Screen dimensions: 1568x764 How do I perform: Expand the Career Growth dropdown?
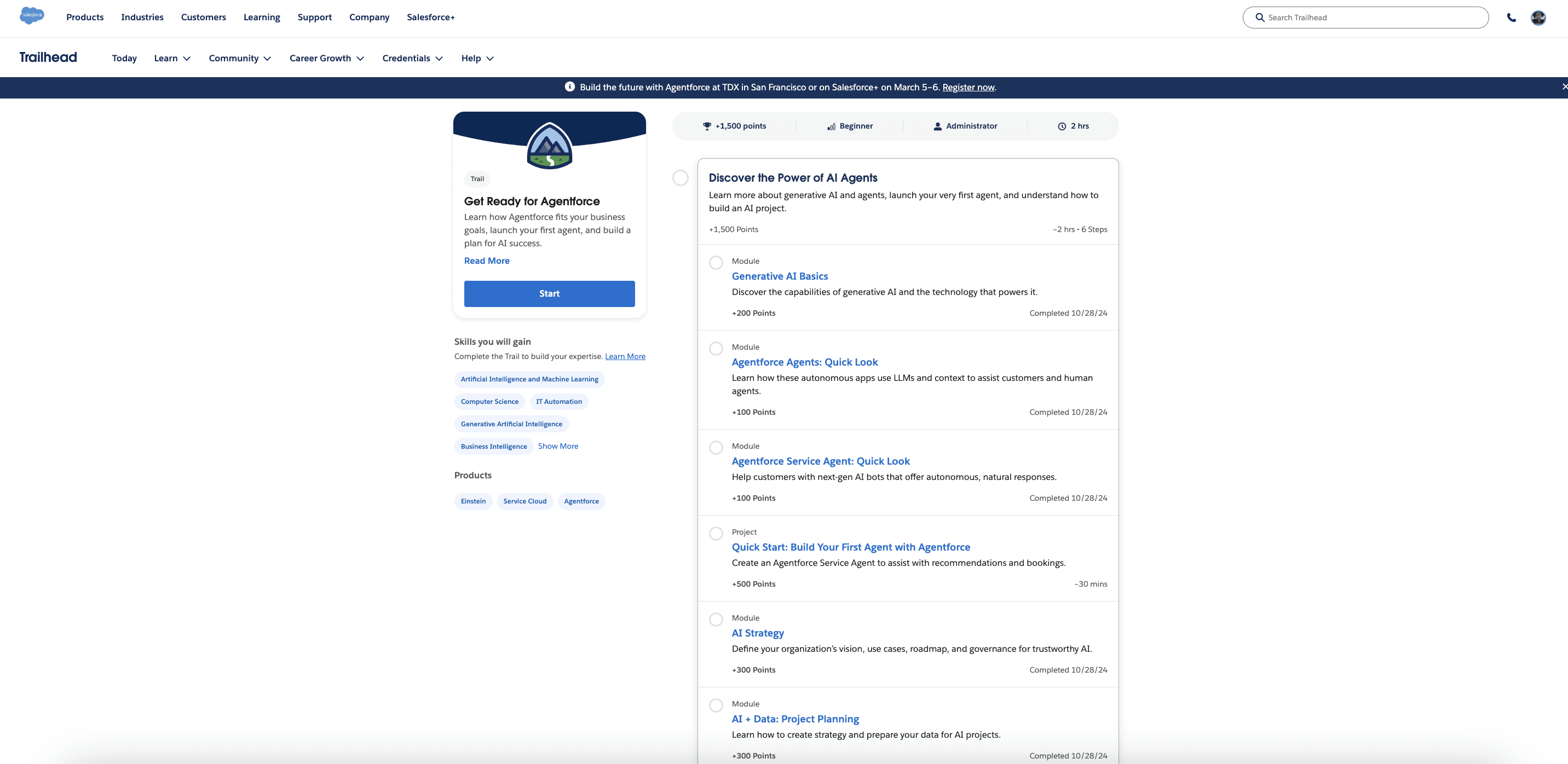pyautogui.click(x=326, y=59)
